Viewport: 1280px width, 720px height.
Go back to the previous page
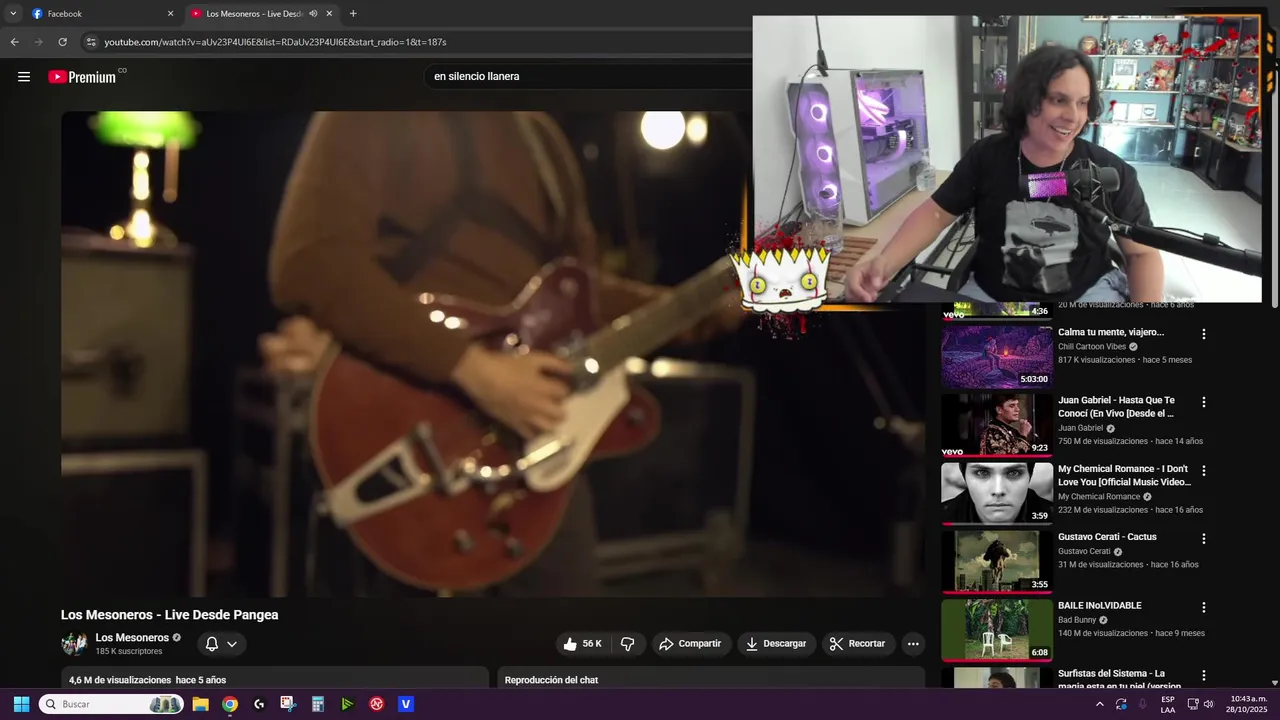click(14, 42)
